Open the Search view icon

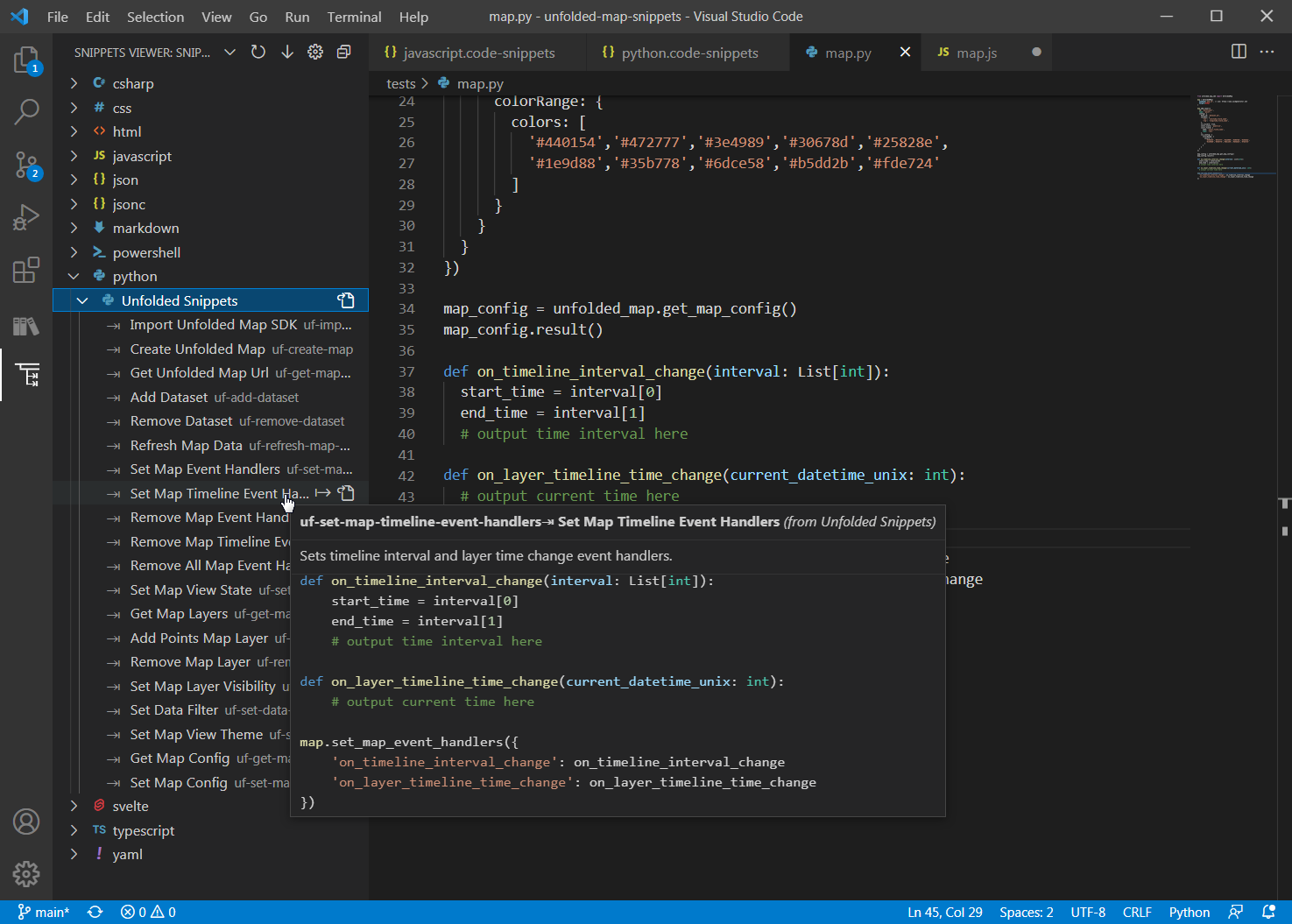click(26, 112)
